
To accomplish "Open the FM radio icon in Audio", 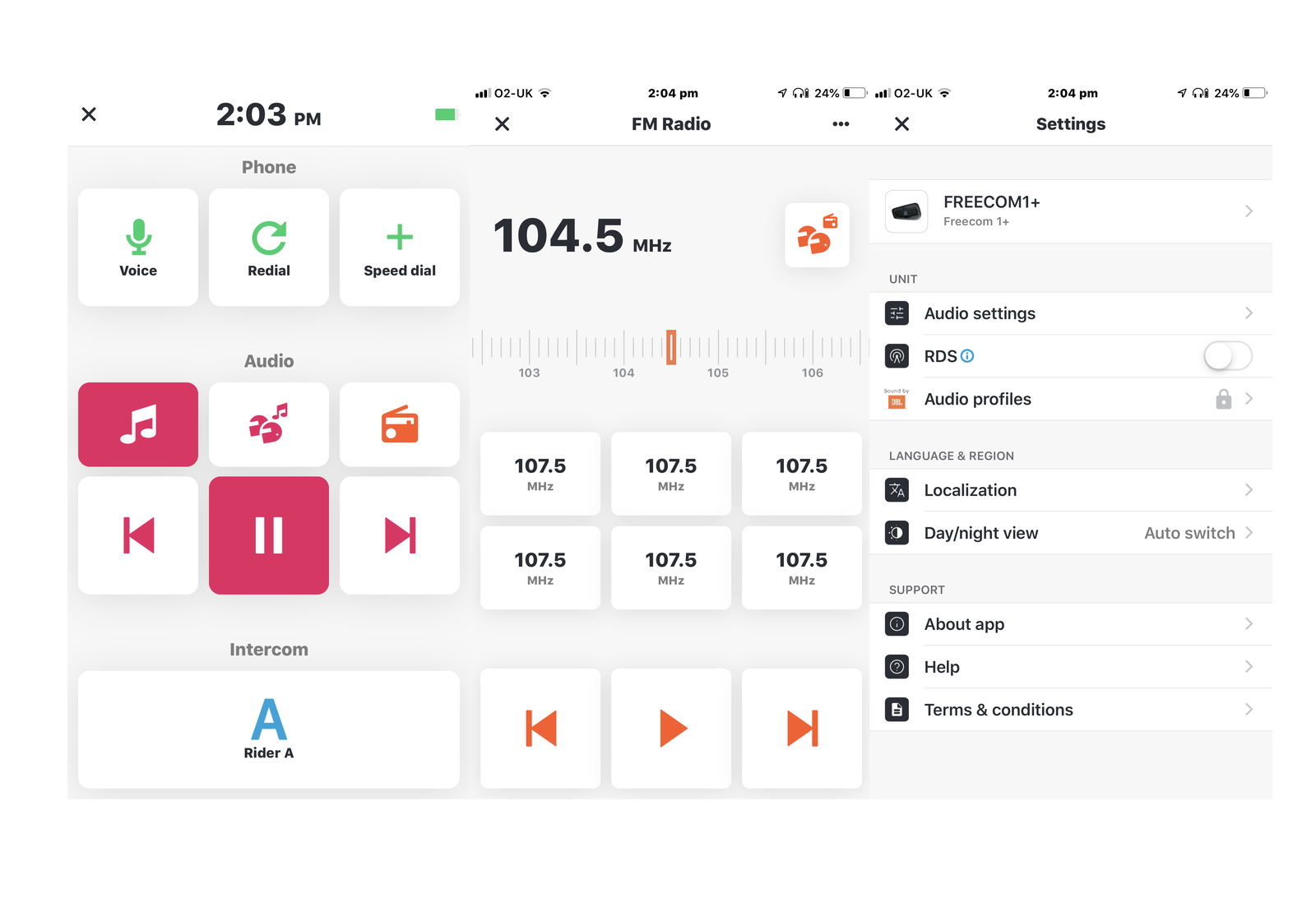I will click(x=400, y=424).
